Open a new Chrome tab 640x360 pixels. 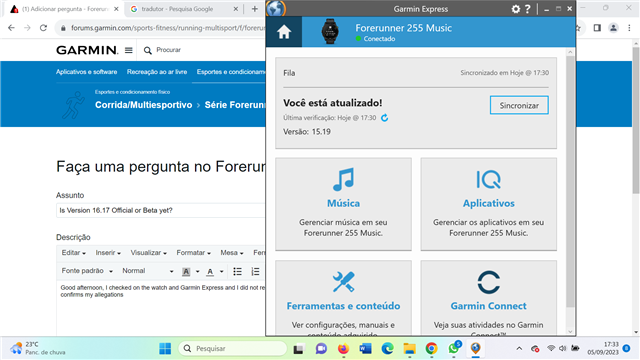[255, 9]
